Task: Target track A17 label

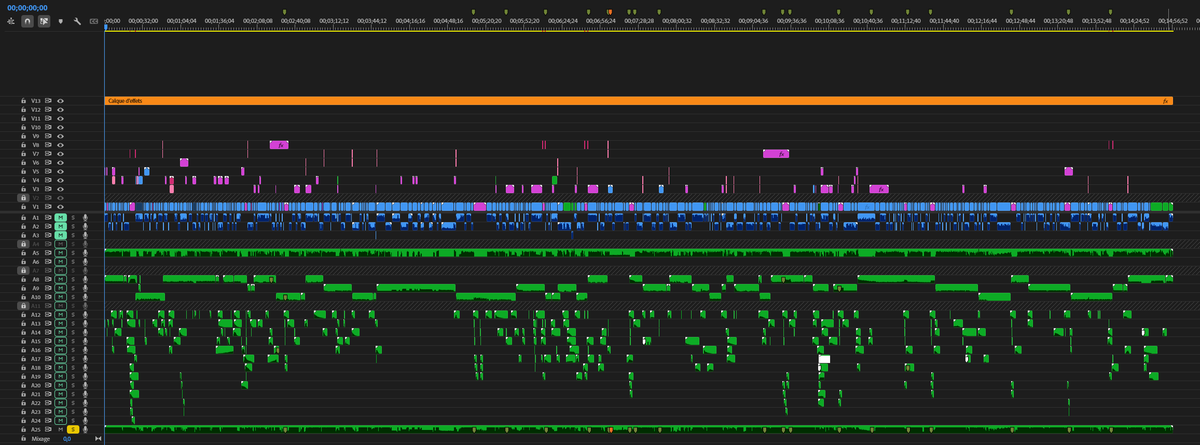Action: [36, 359]
